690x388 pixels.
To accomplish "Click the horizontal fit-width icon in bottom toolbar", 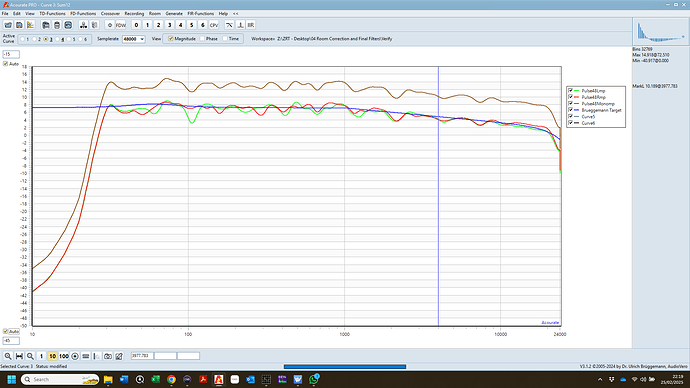I will (19, 356).
